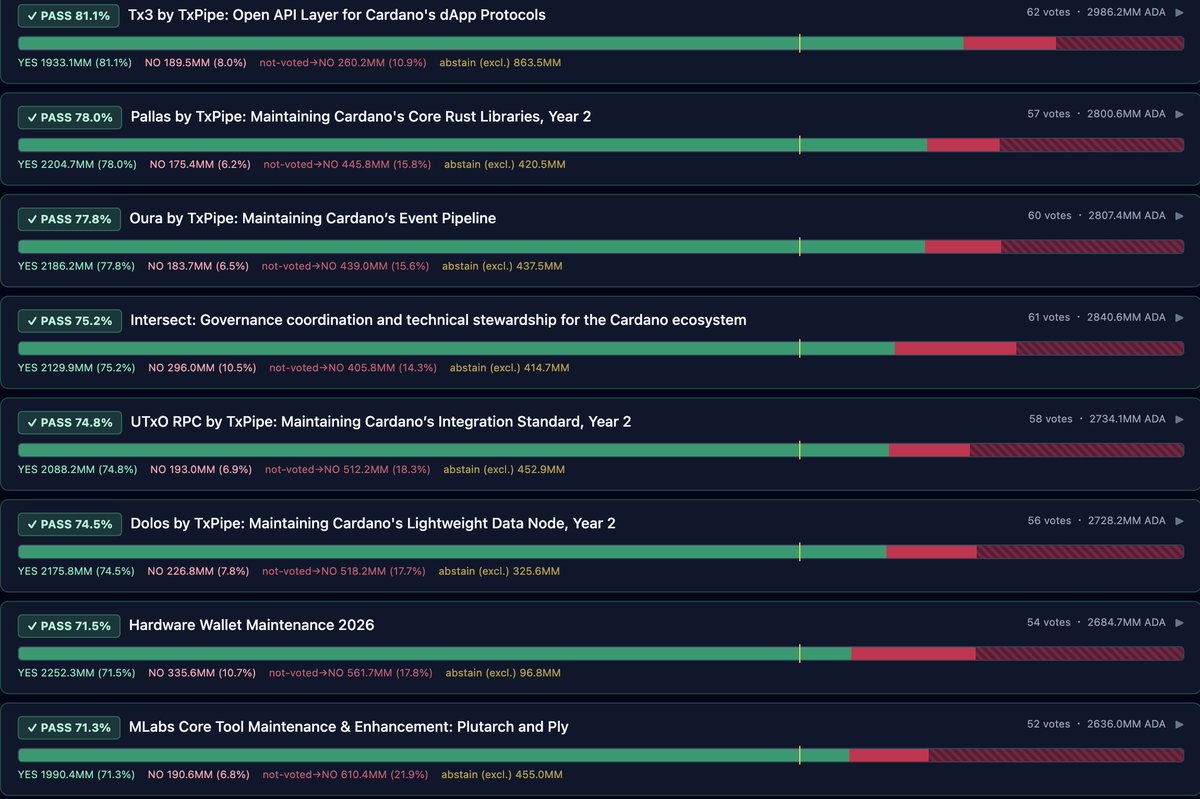Click 'abstain (excl.) 96.8MM' text
The image size is (1200, 799).
[503, 673]
